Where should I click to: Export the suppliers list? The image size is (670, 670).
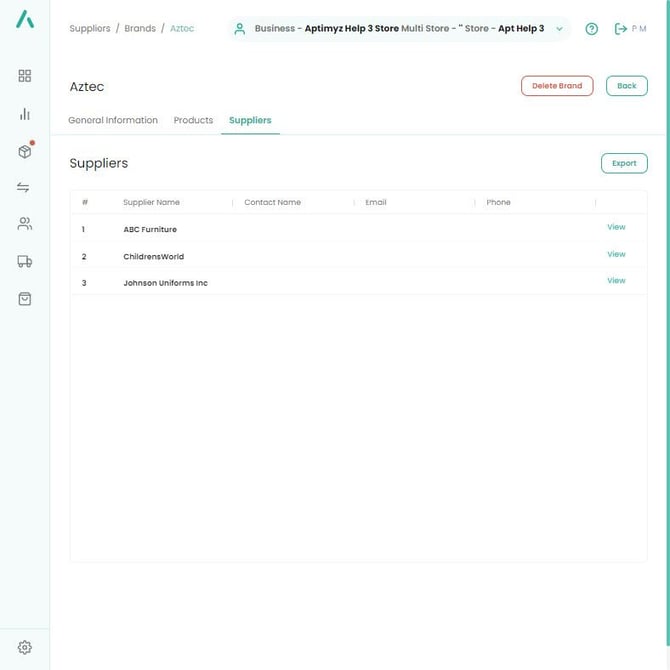624,163
